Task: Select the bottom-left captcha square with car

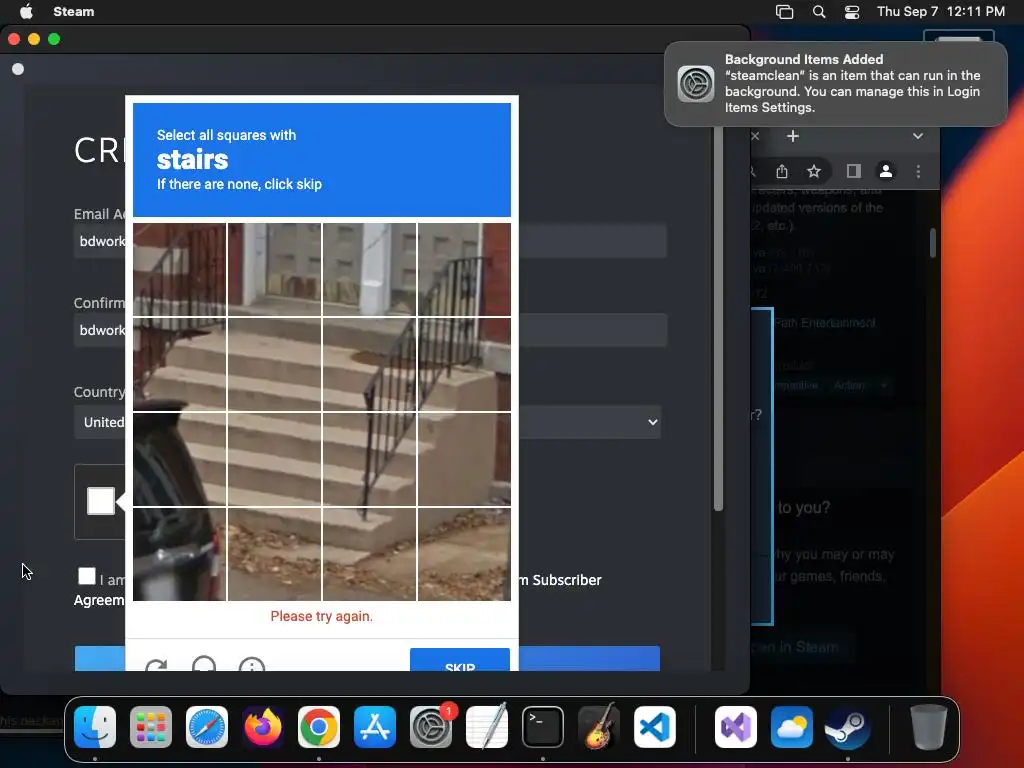Action: (180, 554)
